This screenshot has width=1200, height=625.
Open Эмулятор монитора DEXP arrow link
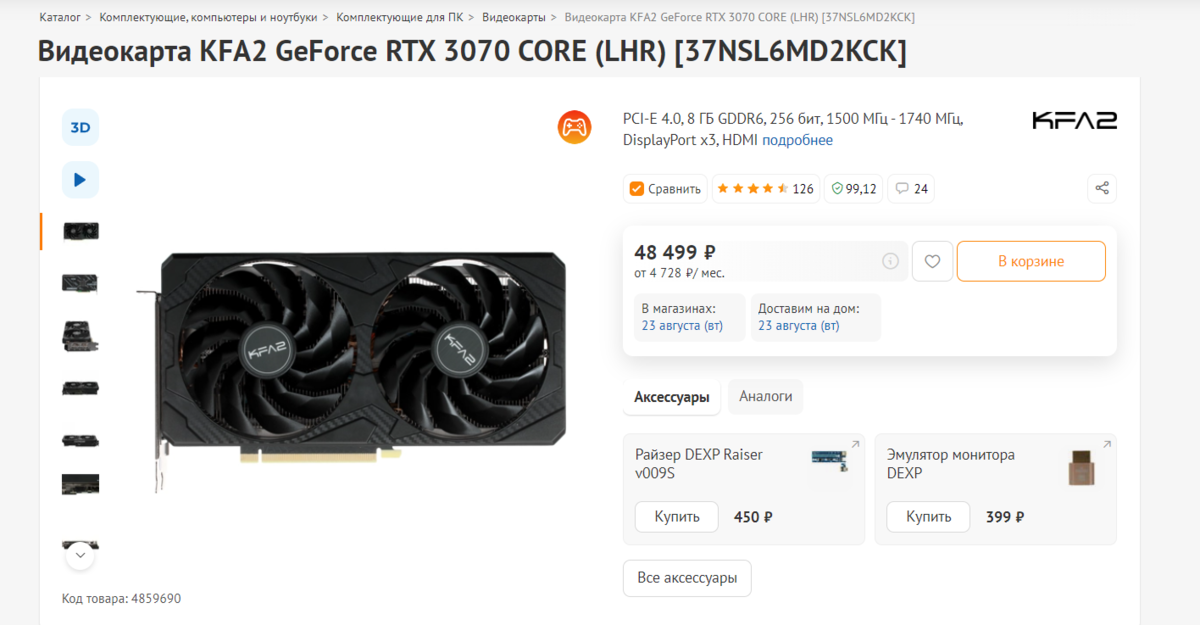1107,445
